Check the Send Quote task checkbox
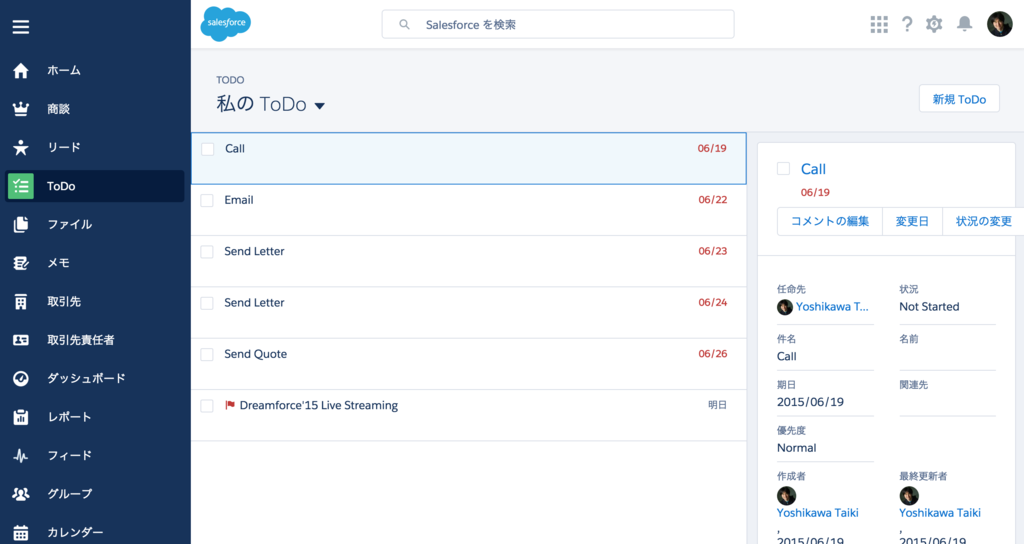This screenshot has width=1024, height=544. click(x=207, y=355)
